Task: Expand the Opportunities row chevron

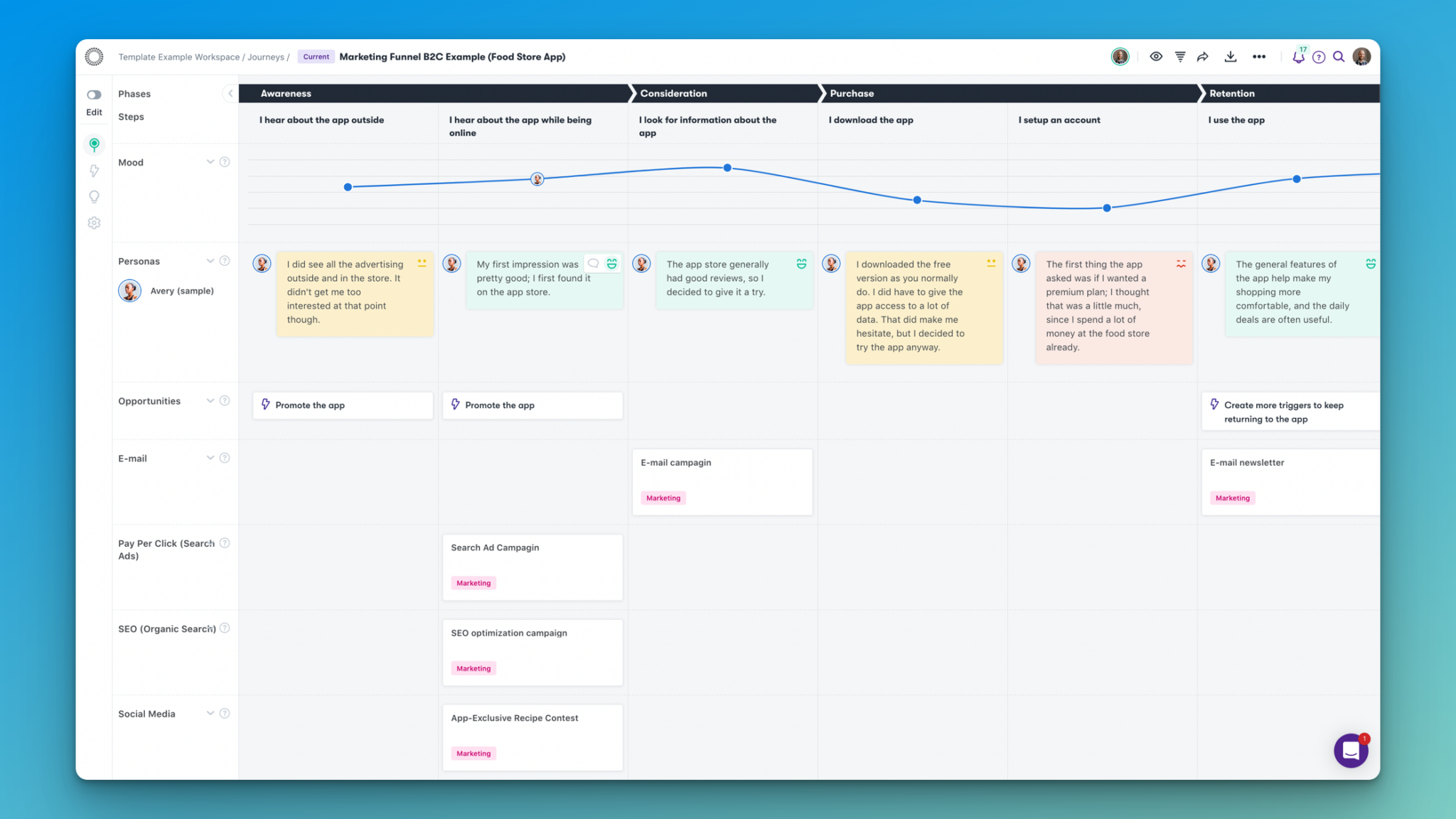Action: click(x=210, y=401)
